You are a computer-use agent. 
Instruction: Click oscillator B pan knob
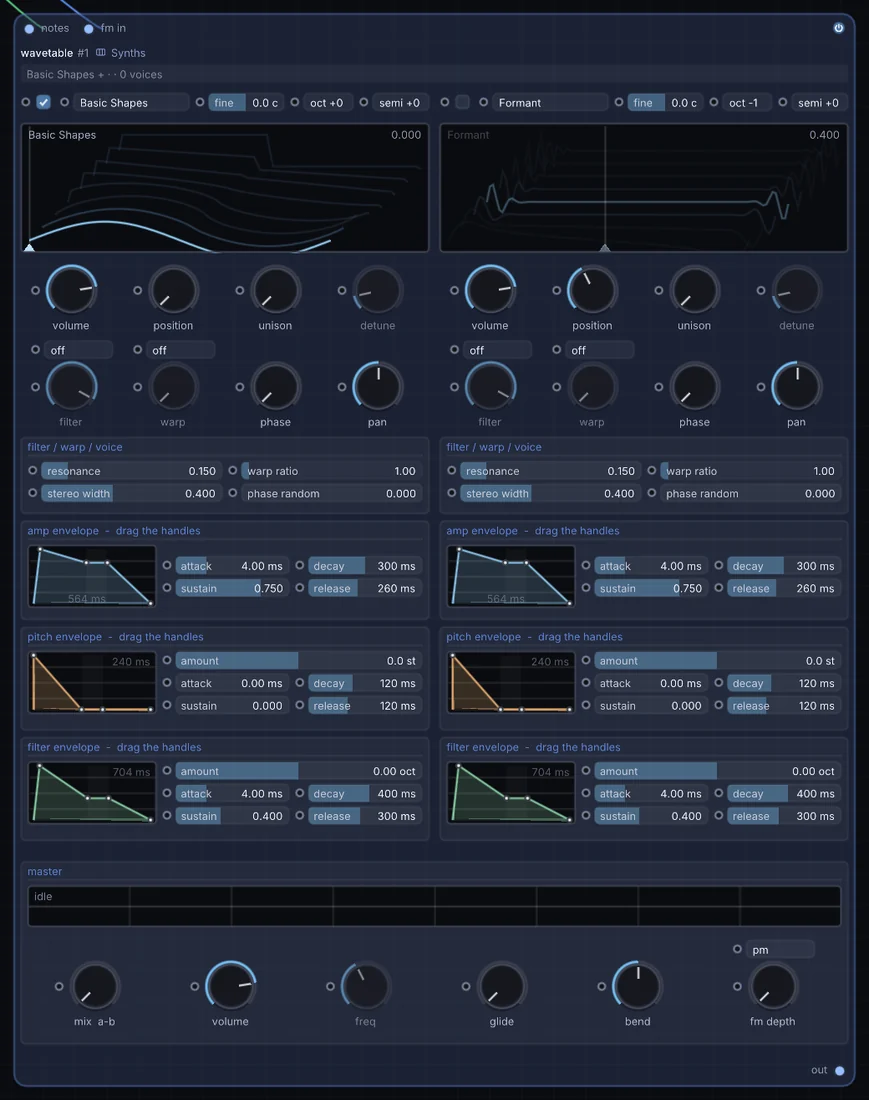click(x=796, y=387)
